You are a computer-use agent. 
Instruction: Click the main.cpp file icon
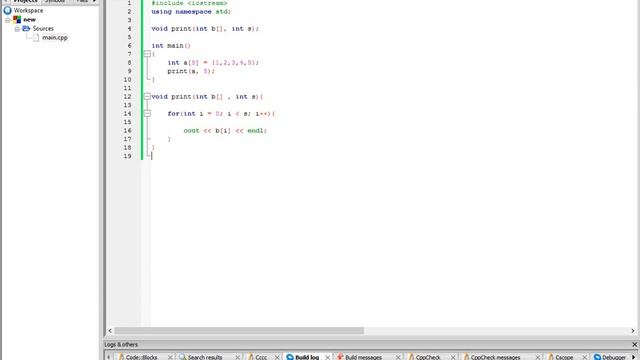coord(36,38)
